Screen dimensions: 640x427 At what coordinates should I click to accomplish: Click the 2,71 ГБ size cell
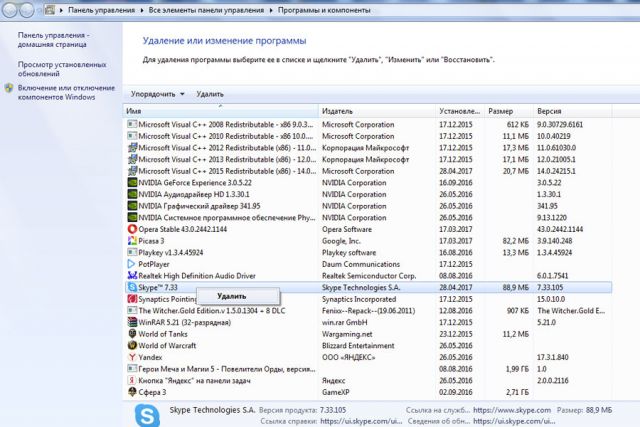pyautogui.click(x=517, y=392)
